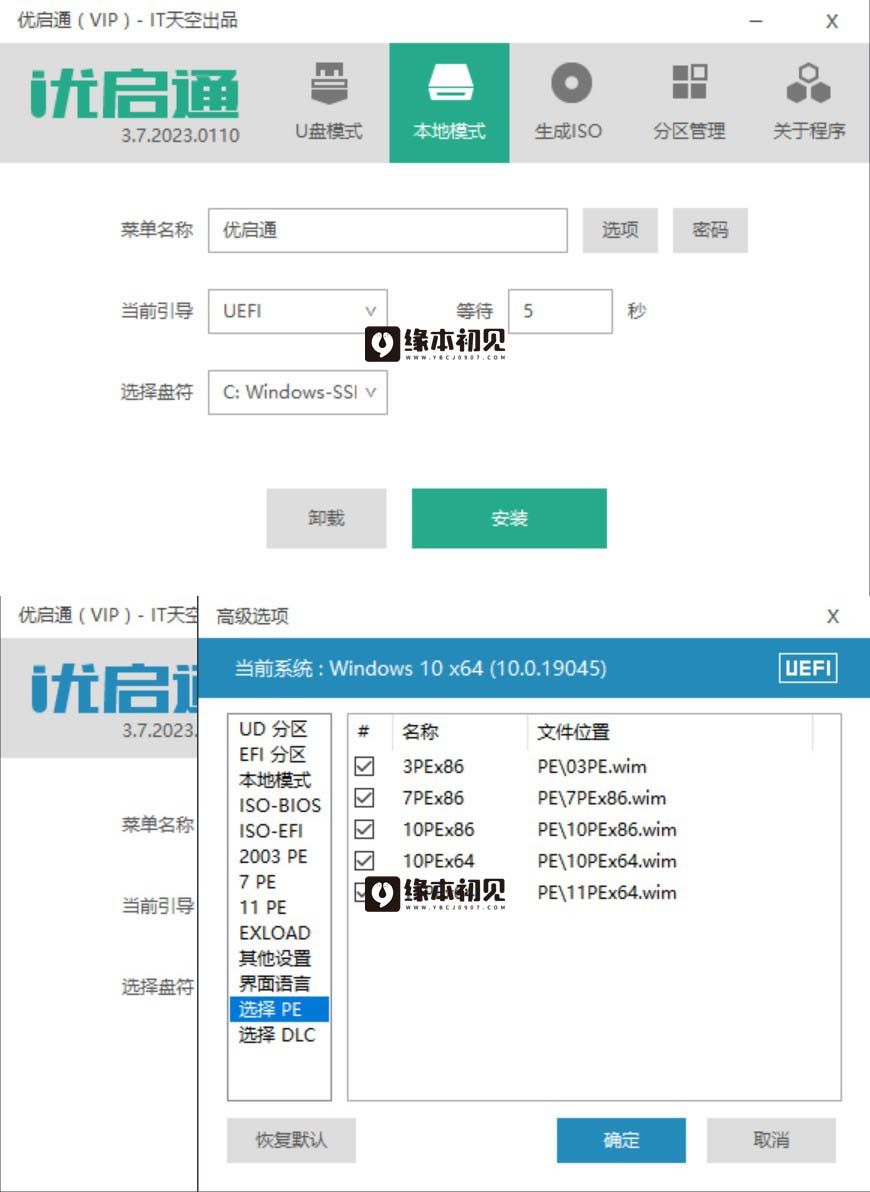Click the 卸载 uninstall button
Viewport: 870px width, 1192px height.
[326, 518]
